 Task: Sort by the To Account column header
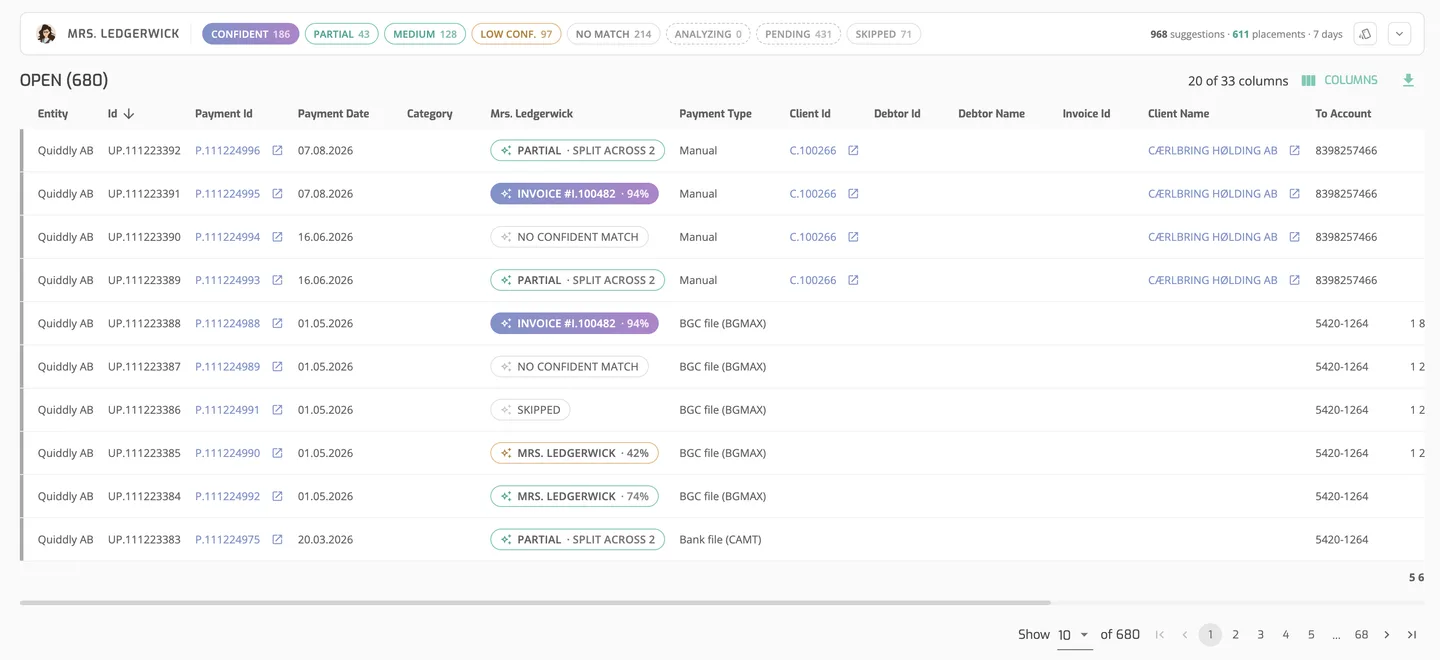1343,114
